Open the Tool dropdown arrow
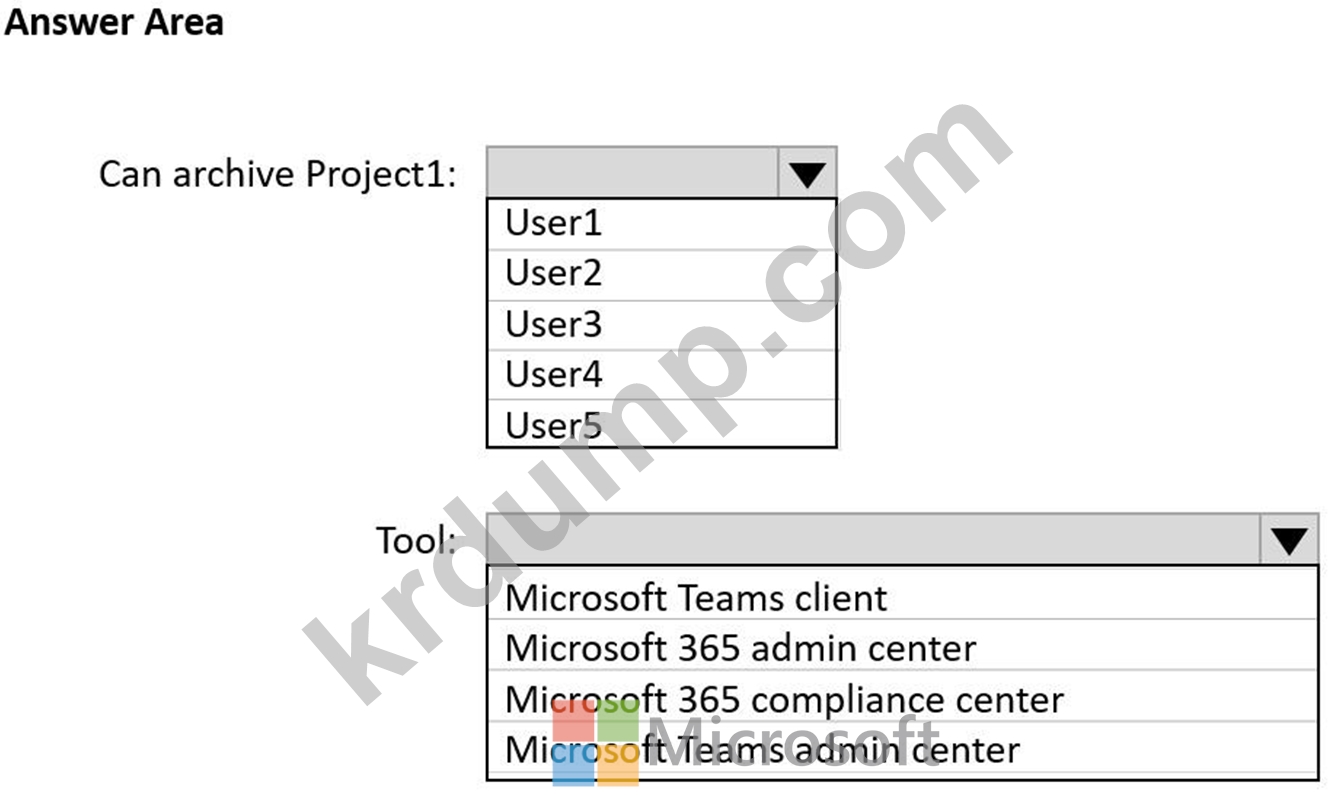 pos(1289,541)
